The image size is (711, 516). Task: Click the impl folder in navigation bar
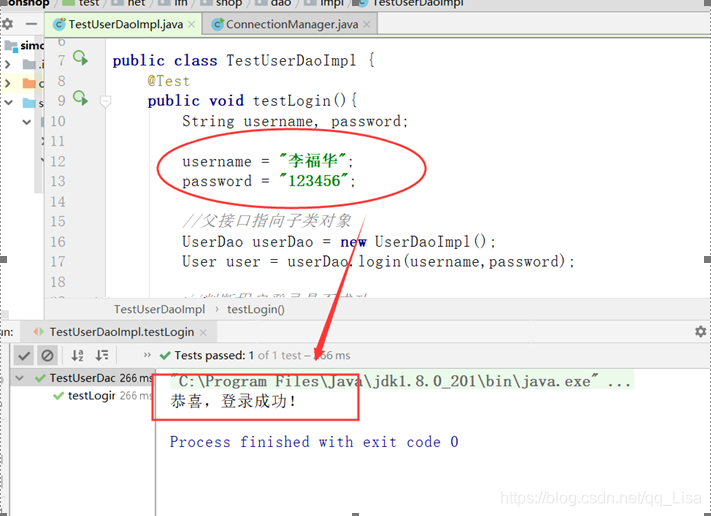click(326, 3)
